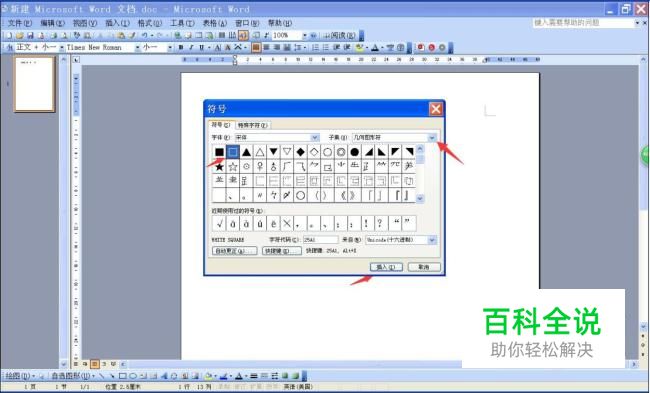Click the line color brush icon

(x=223, y=376)
